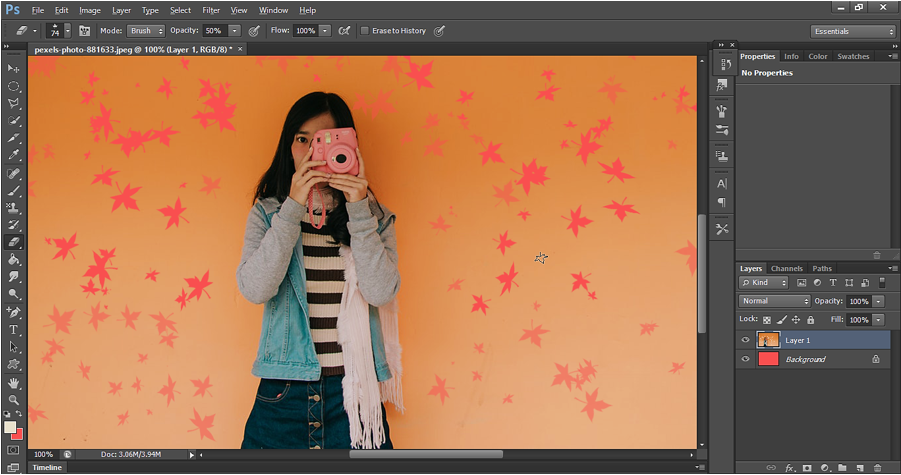This screenshot has width=901, height=475.
Task: Create a new layer group
Action: pos(842,468)
